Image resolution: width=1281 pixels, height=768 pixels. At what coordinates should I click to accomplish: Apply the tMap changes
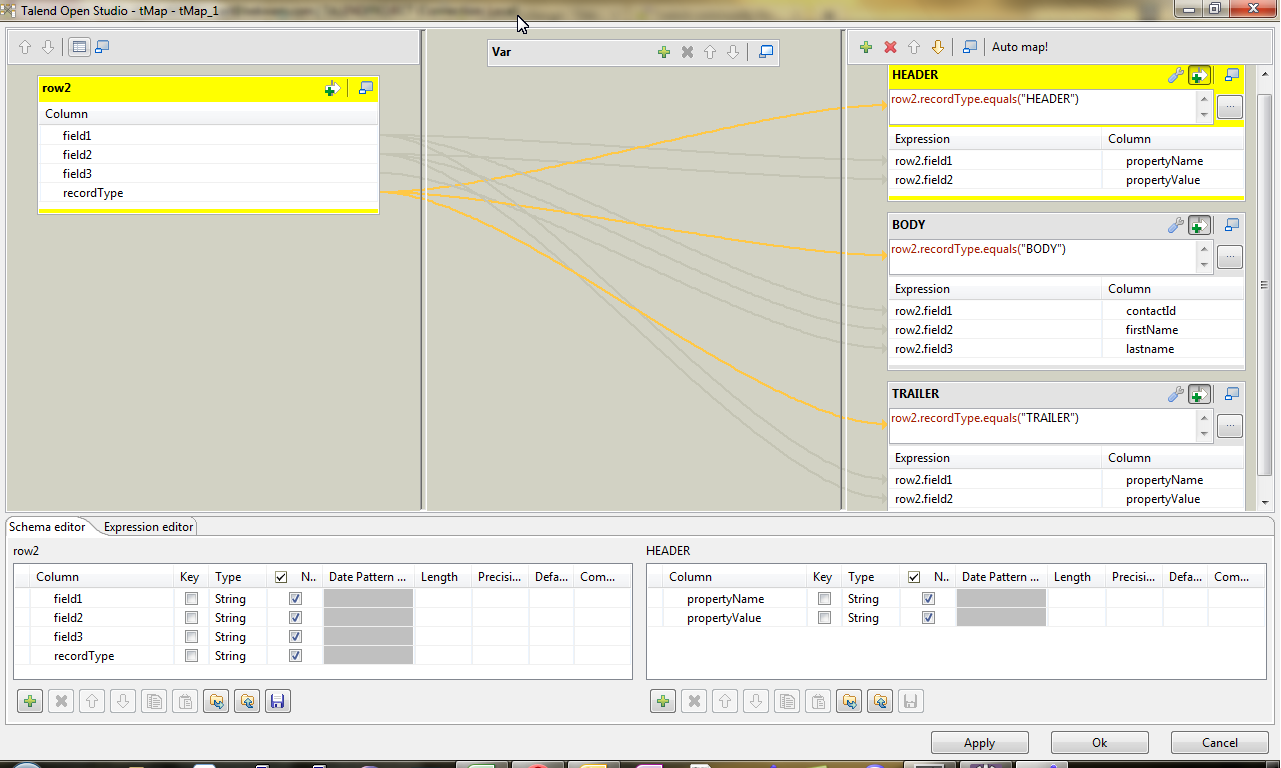coord(978,742)
